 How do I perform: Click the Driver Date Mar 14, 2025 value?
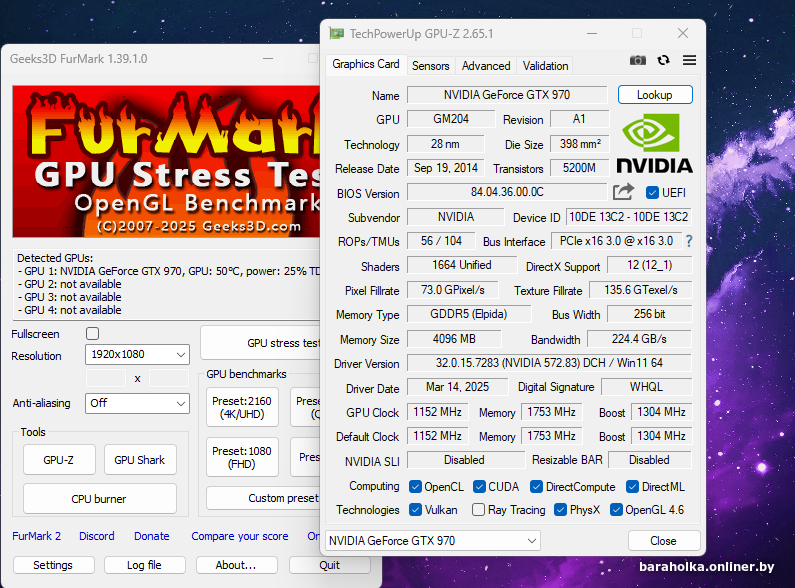click(457, 387)
